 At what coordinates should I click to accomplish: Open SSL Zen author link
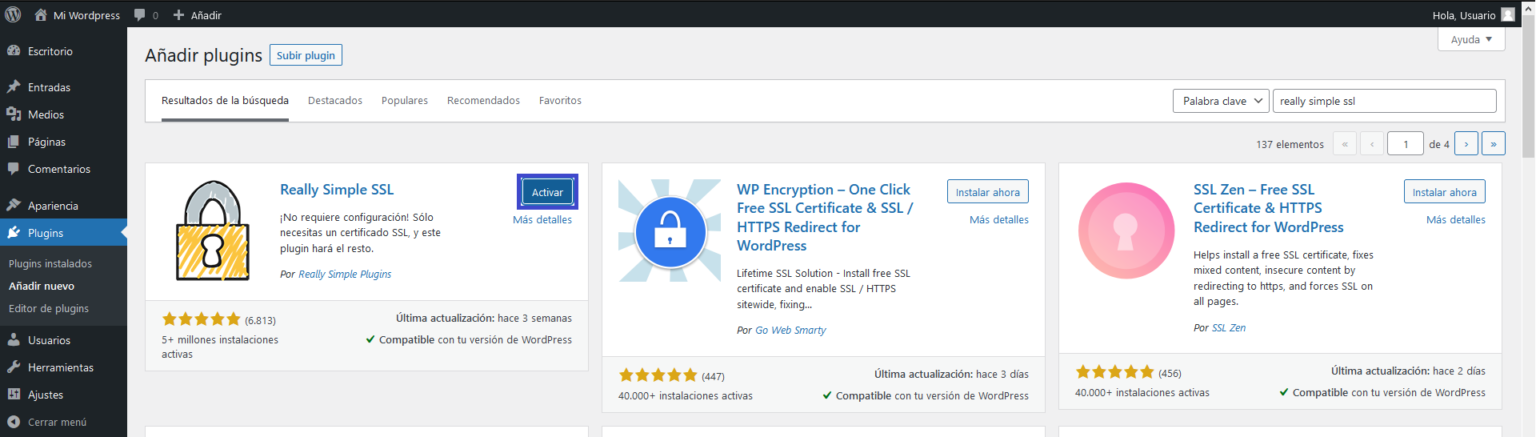click(x=1229, y=328)
